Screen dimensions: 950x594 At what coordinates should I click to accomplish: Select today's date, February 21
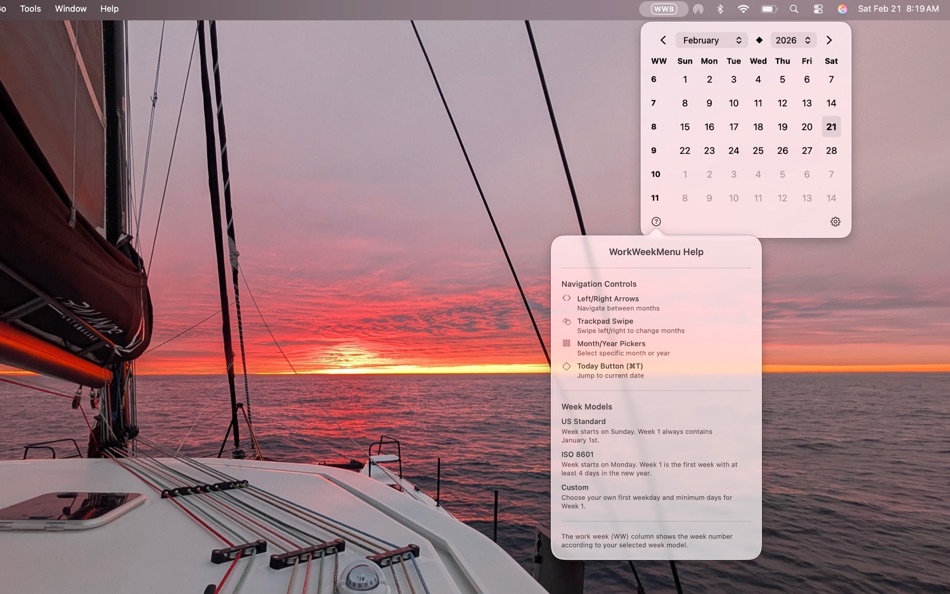tap(831, 126)
